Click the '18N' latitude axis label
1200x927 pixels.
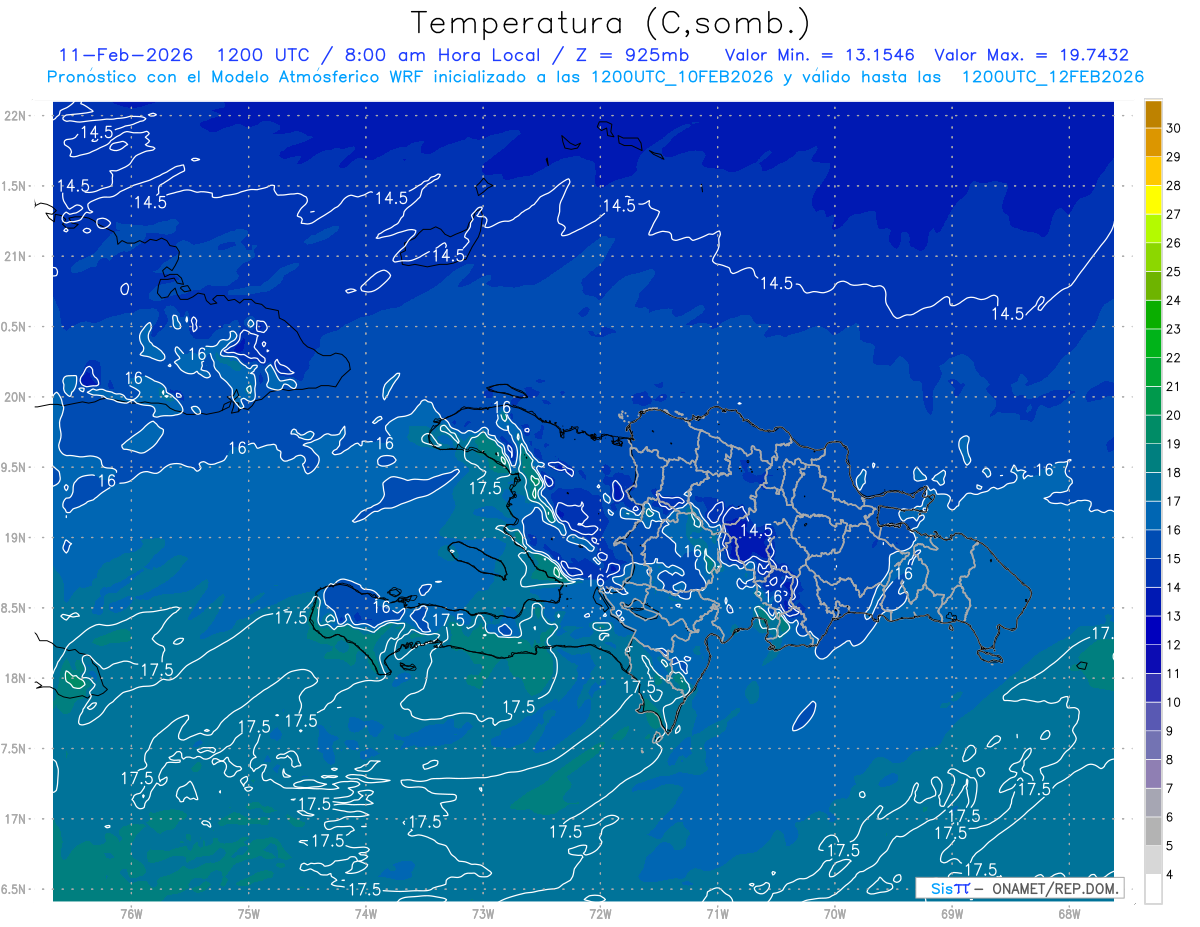(15, 678)
